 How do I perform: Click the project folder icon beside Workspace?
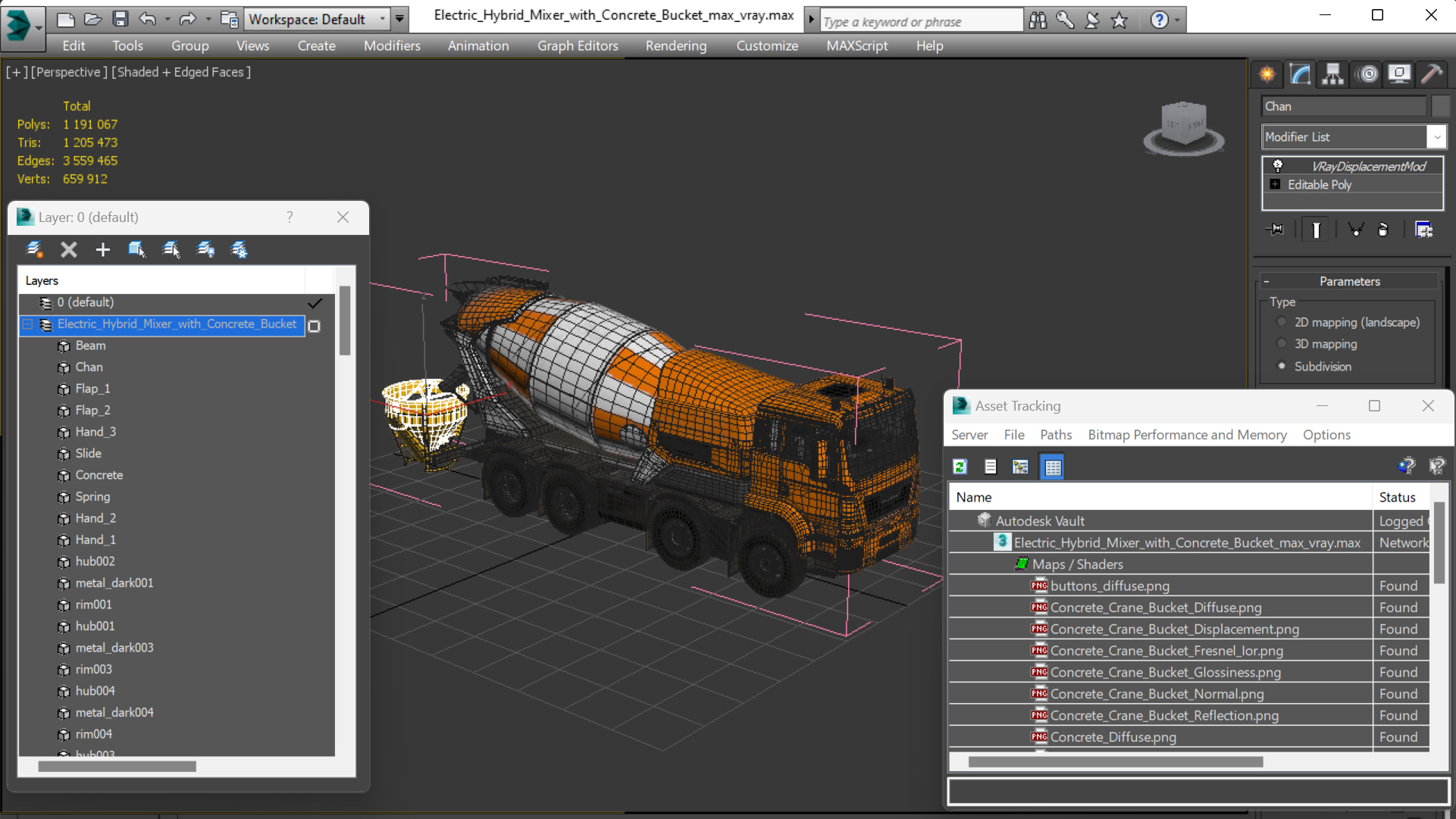click(229, 19)
